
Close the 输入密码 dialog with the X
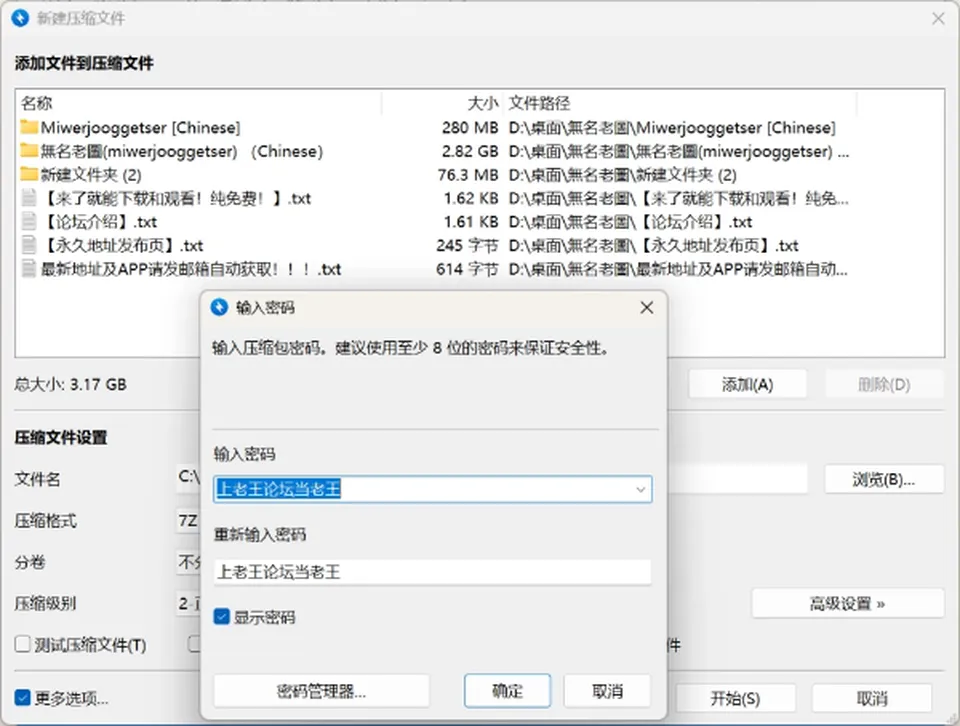coord(647,307)
